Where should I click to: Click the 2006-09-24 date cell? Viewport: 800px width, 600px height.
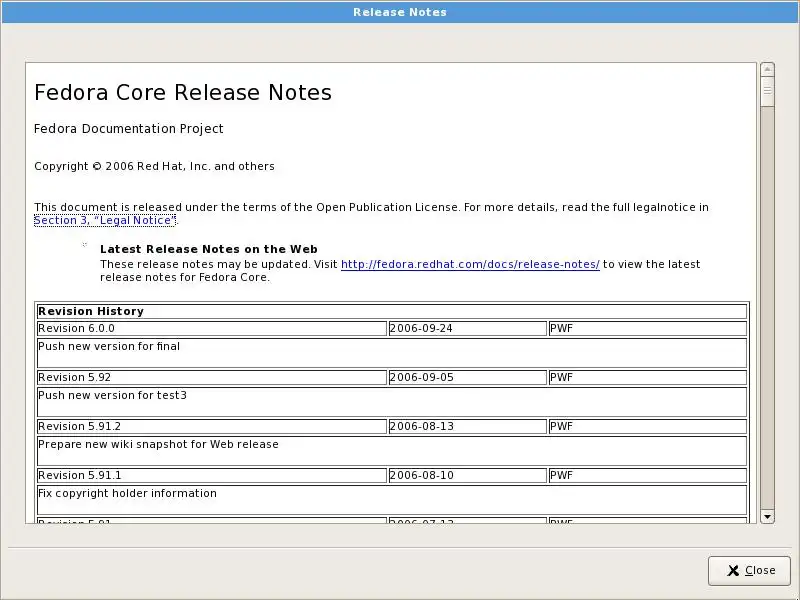pyautogui.click(x=467, y=329)
